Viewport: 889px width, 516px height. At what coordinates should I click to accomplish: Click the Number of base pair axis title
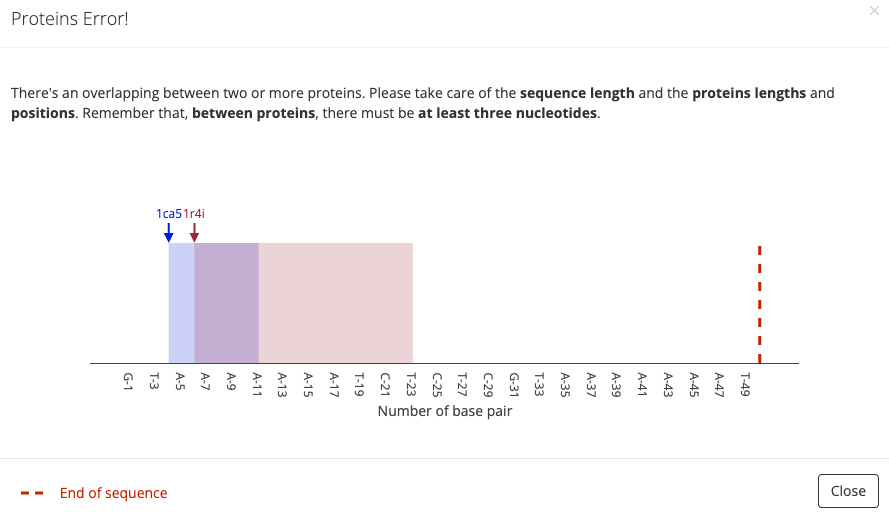pos(445,411)
